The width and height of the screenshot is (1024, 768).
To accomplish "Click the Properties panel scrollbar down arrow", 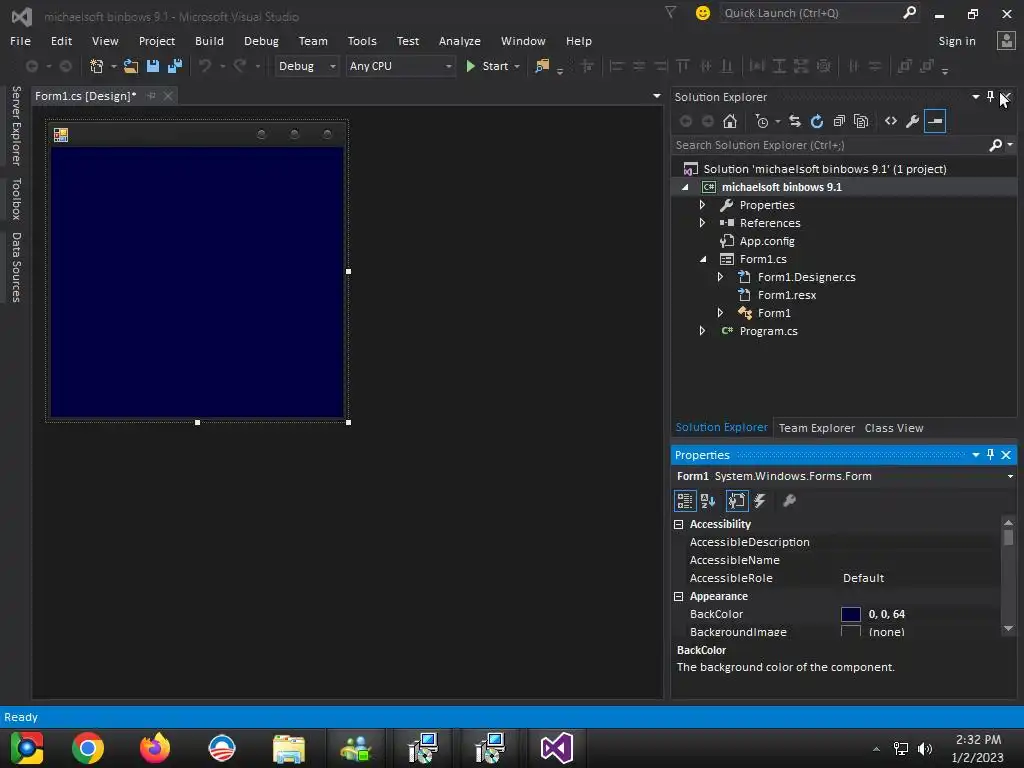I will coord(1008,628).
